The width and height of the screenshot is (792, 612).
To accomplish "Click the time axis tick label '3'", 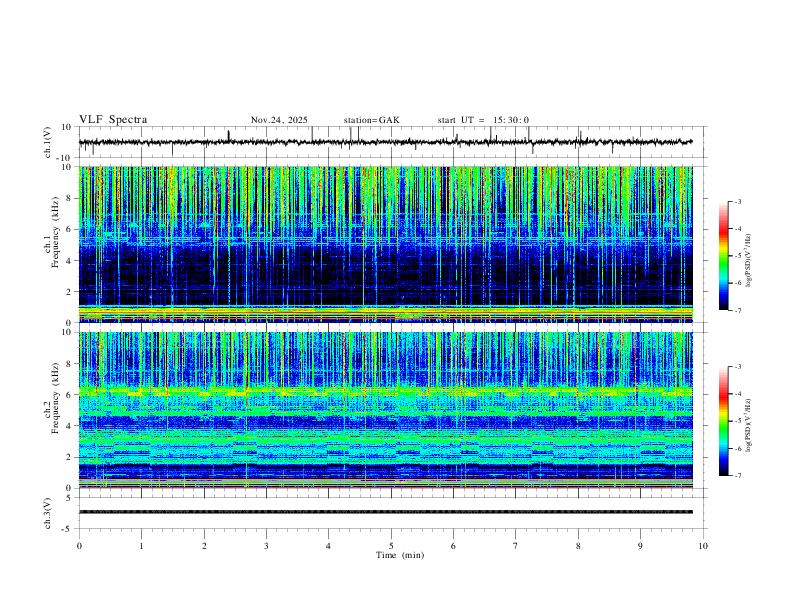I will point(266,546).
